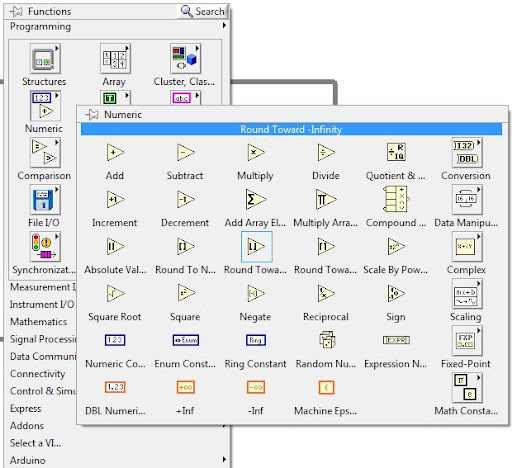Select the Round Toward -Infinity icon
The width and height of the screenshot is (512, 468).
tap(256, 247)
